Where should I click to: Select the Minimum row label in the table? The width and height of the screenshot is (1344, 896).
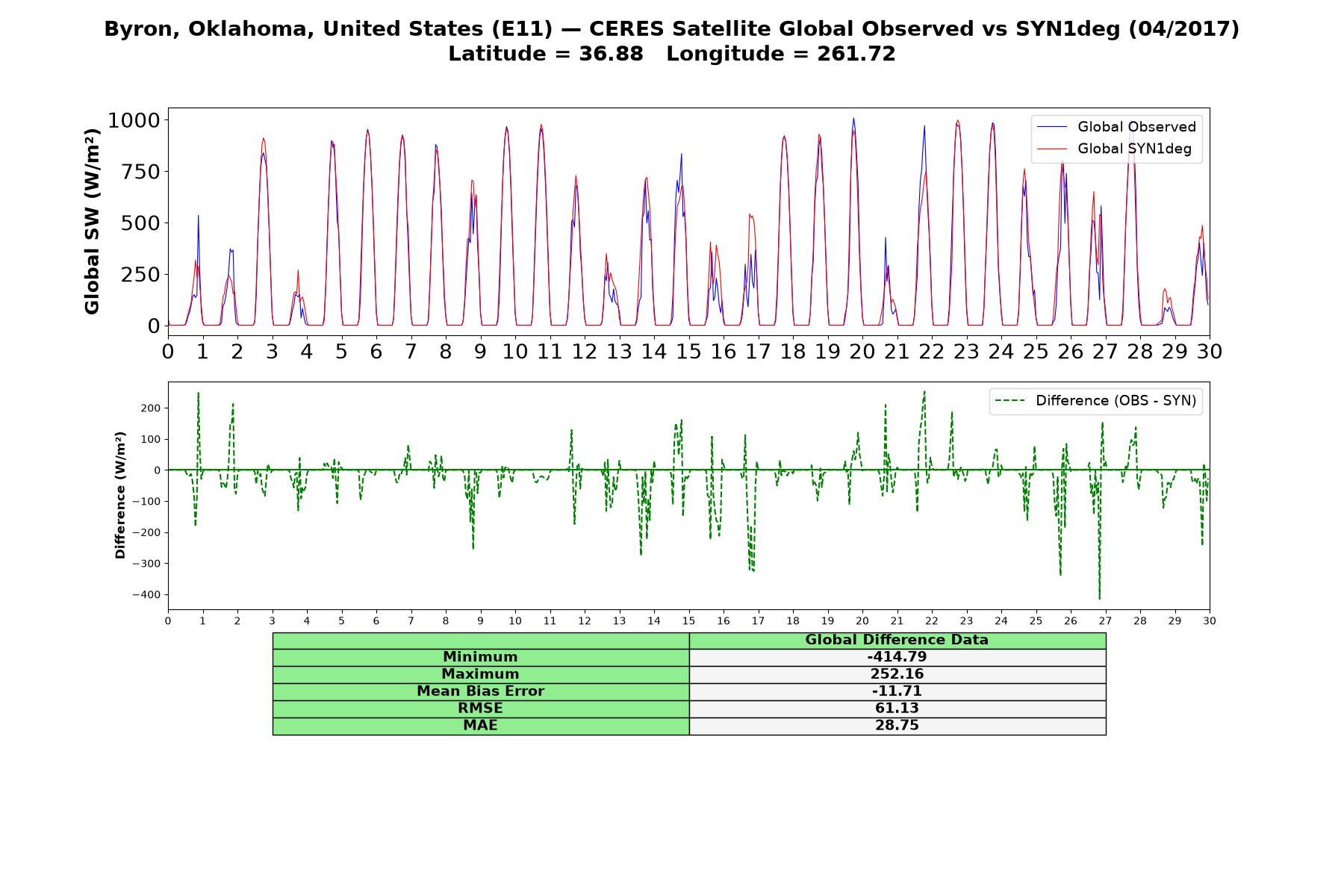pos(481,657)
